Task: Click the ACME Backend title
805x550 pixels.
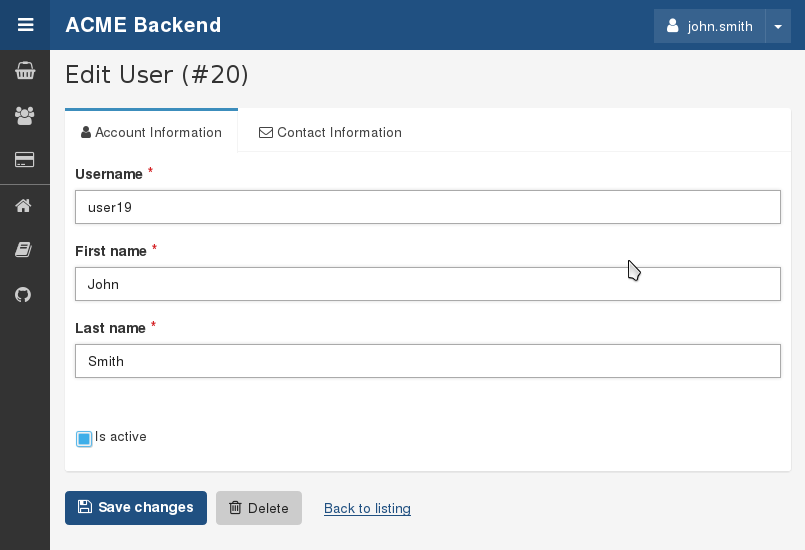Action: pyautogui.click(x=143, y=25)
